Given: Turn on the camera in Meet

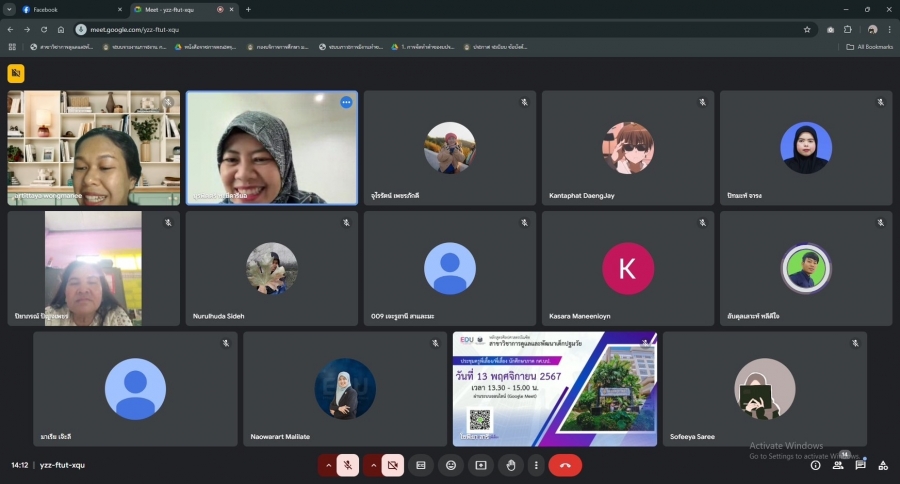Looking at the screenshot, I should pyautogui.click(x=393, y=465).
